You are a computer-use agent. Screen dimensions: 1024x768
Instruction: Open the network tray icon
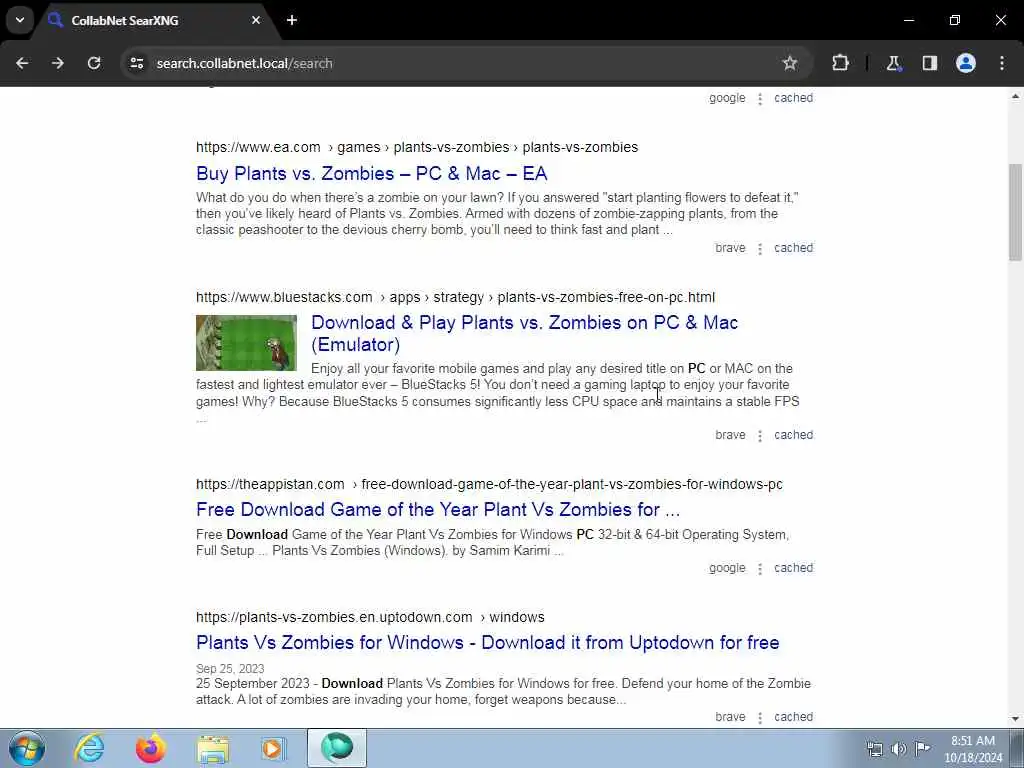click(874, 749)
